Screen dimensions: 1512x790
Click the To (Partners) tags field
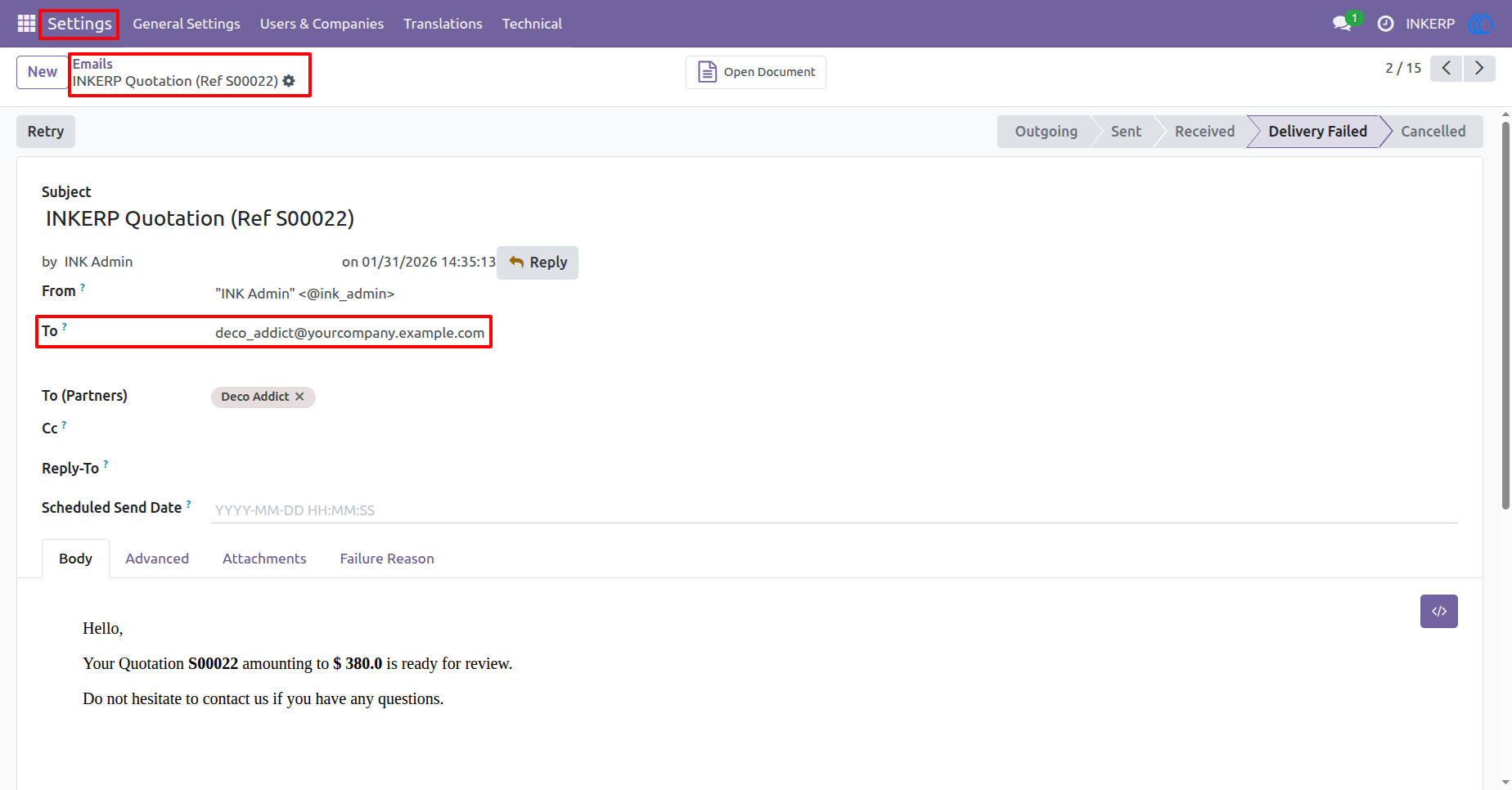835,397
